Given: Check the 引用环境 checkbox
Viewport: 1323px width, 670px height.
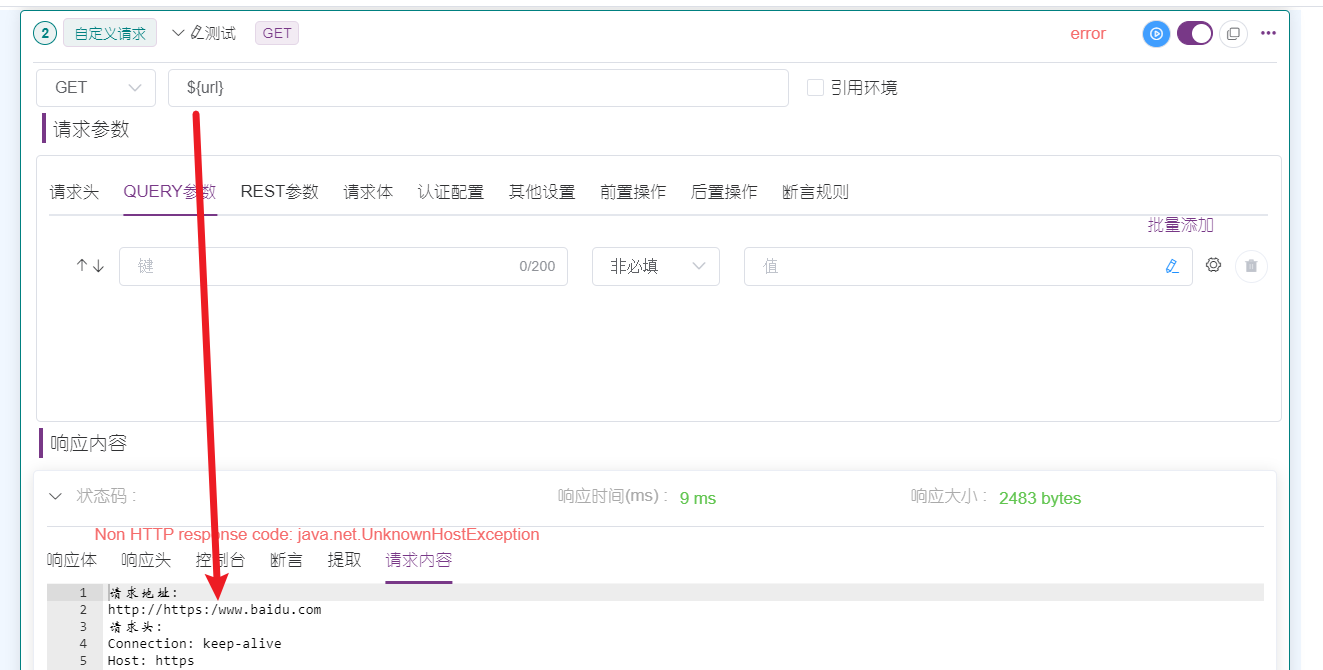Looking at the screenshot, I should coord(815,88).
